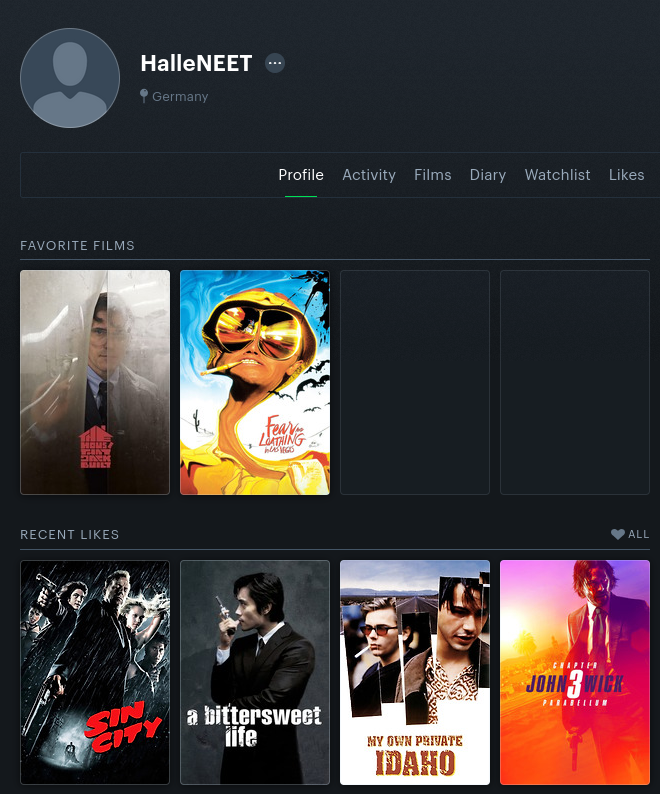Open Fear and Loathing in Las Vegas poster
Screen dimensions: 660x794
pos(255,382)
